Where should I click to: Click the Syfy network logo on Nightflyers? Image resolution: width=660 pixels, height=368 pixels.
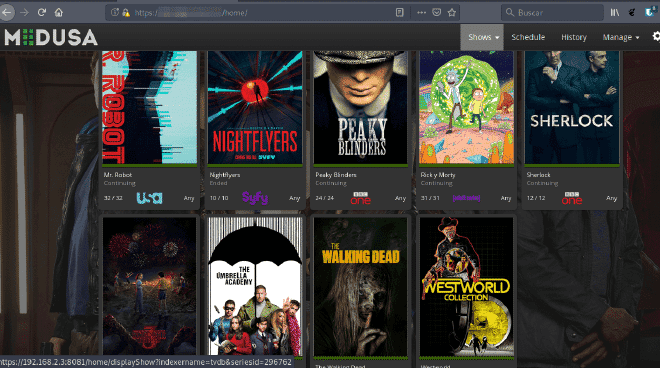coord(255,197)
